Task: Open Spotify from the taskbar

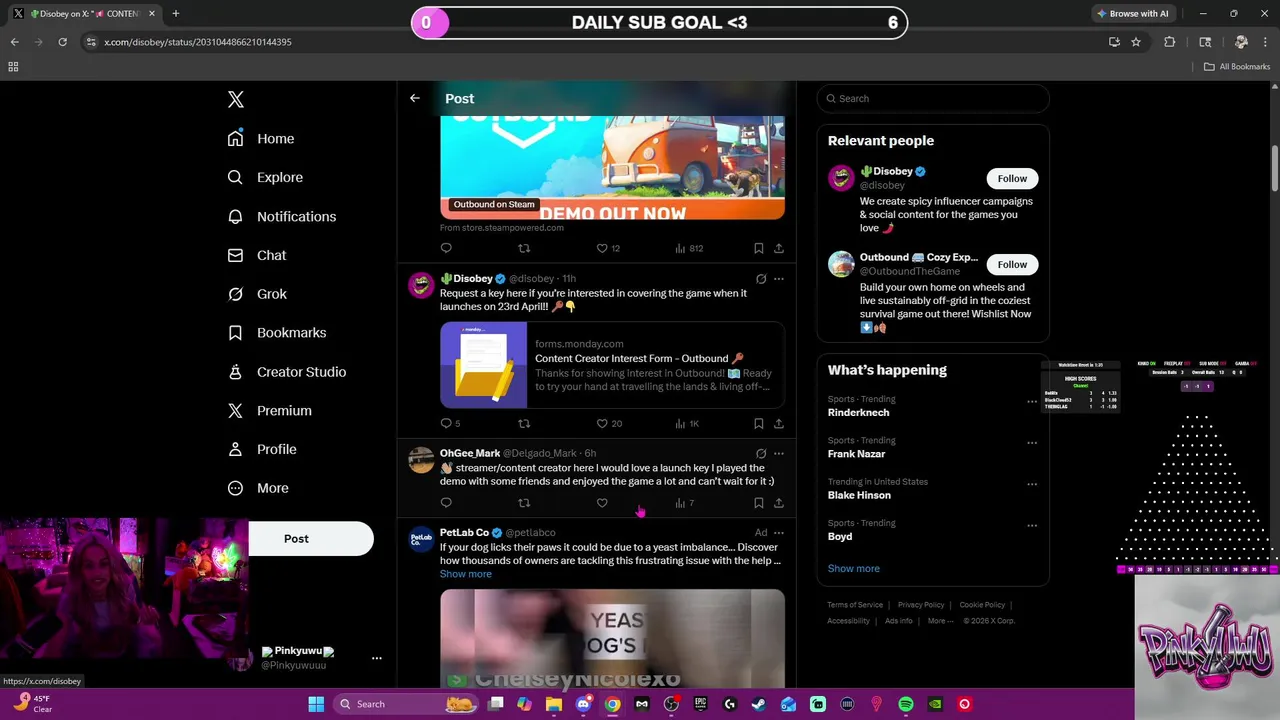Action: [x=906, y=704]
